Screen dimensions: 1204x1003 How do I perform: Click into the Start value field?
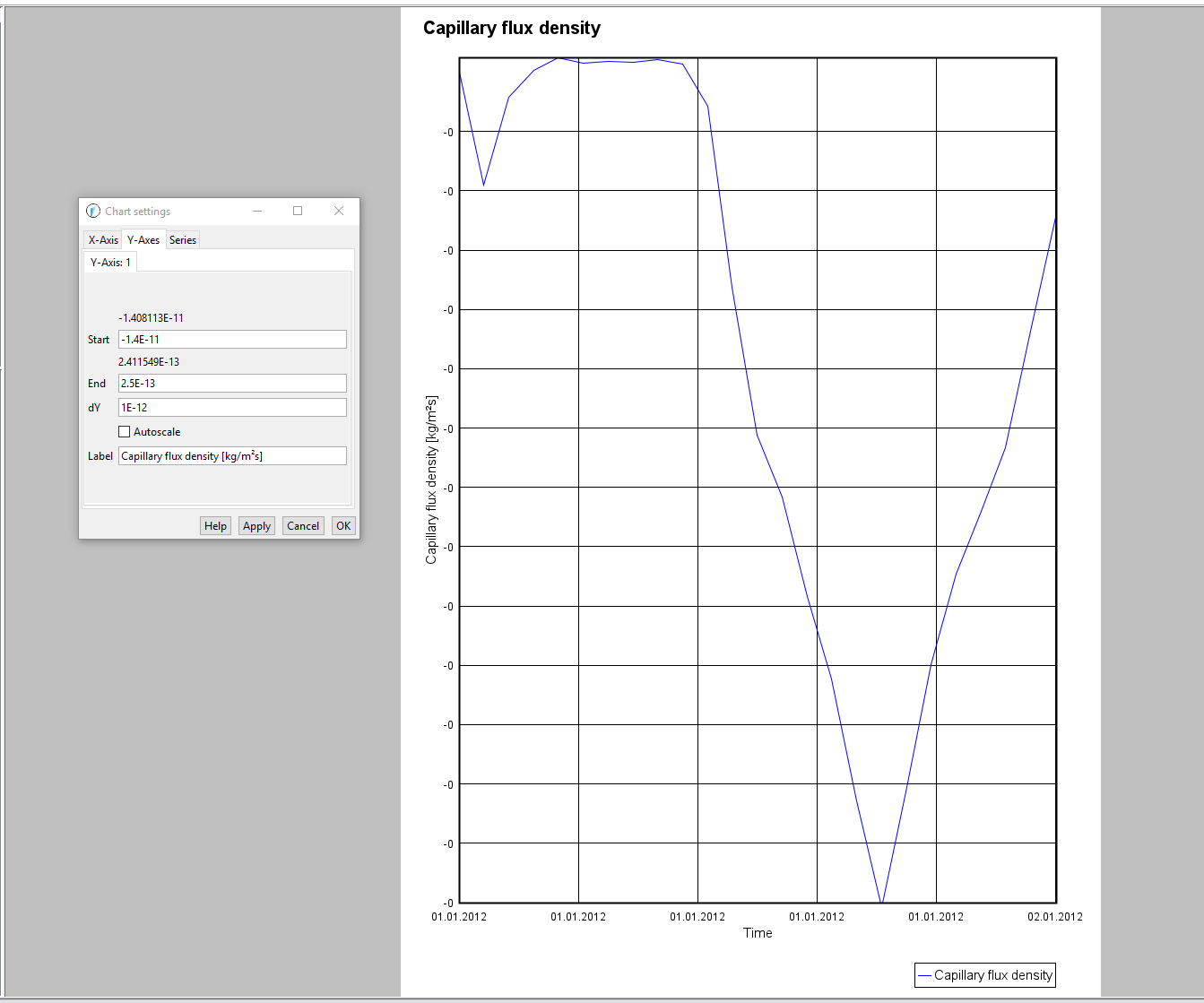[x=232, y=340]
